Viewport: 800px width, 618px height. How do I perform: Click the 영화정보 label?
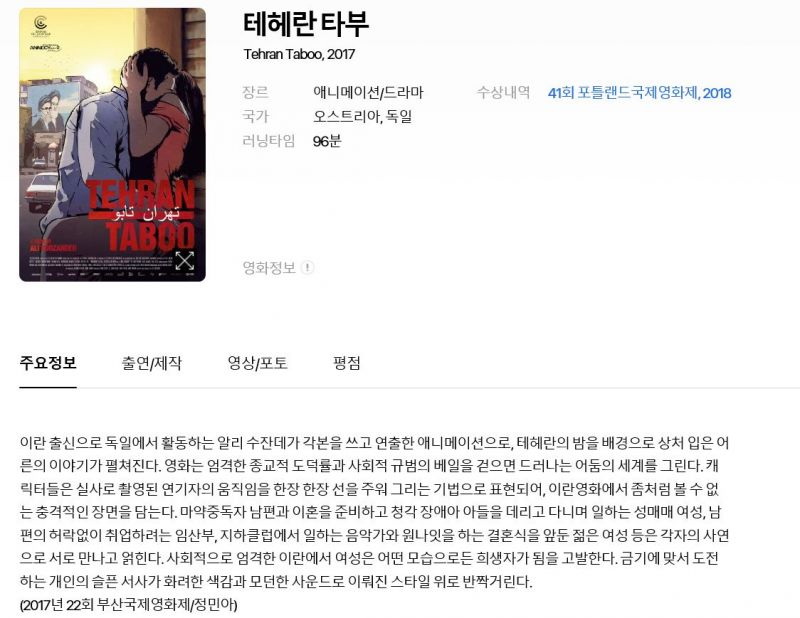[x=269, y=267]
